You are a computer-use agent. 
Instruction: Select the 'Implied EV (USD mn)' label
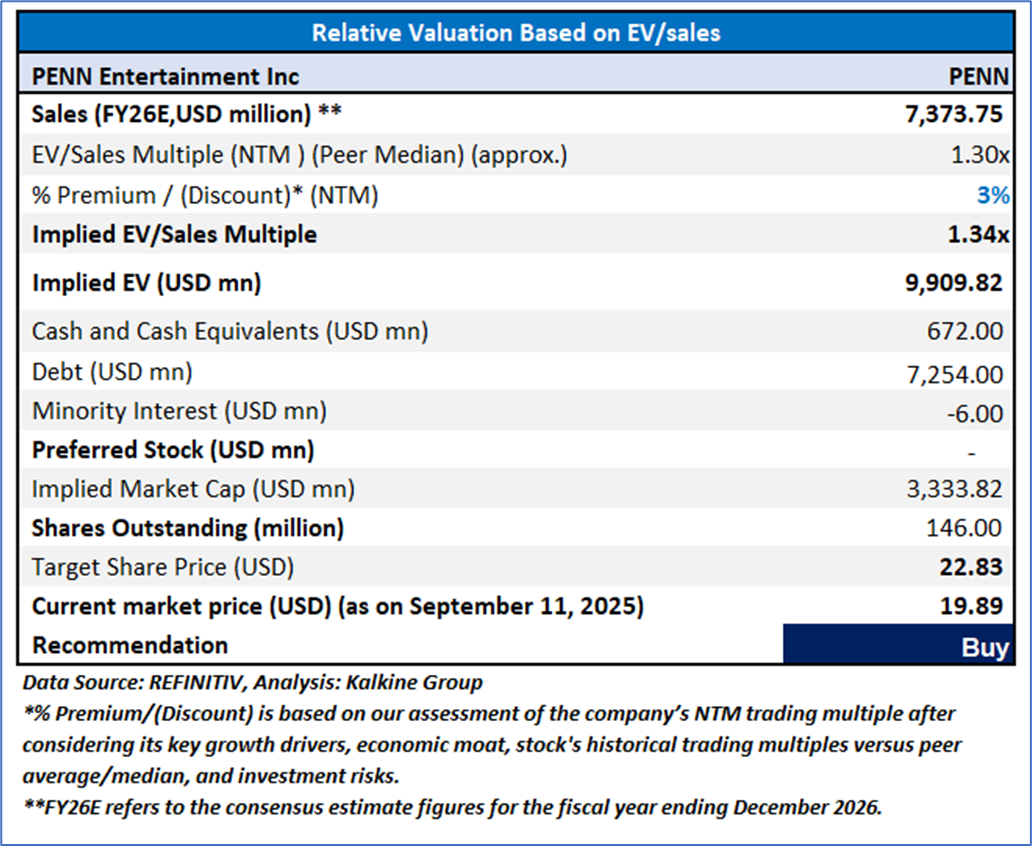[147, 283]
